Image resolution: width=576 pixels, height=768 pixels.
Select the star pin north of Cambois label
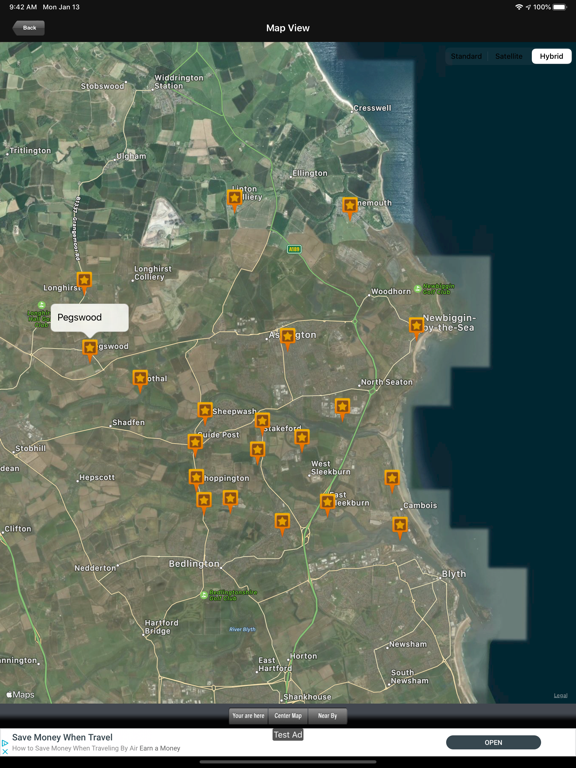click(392, 480)
